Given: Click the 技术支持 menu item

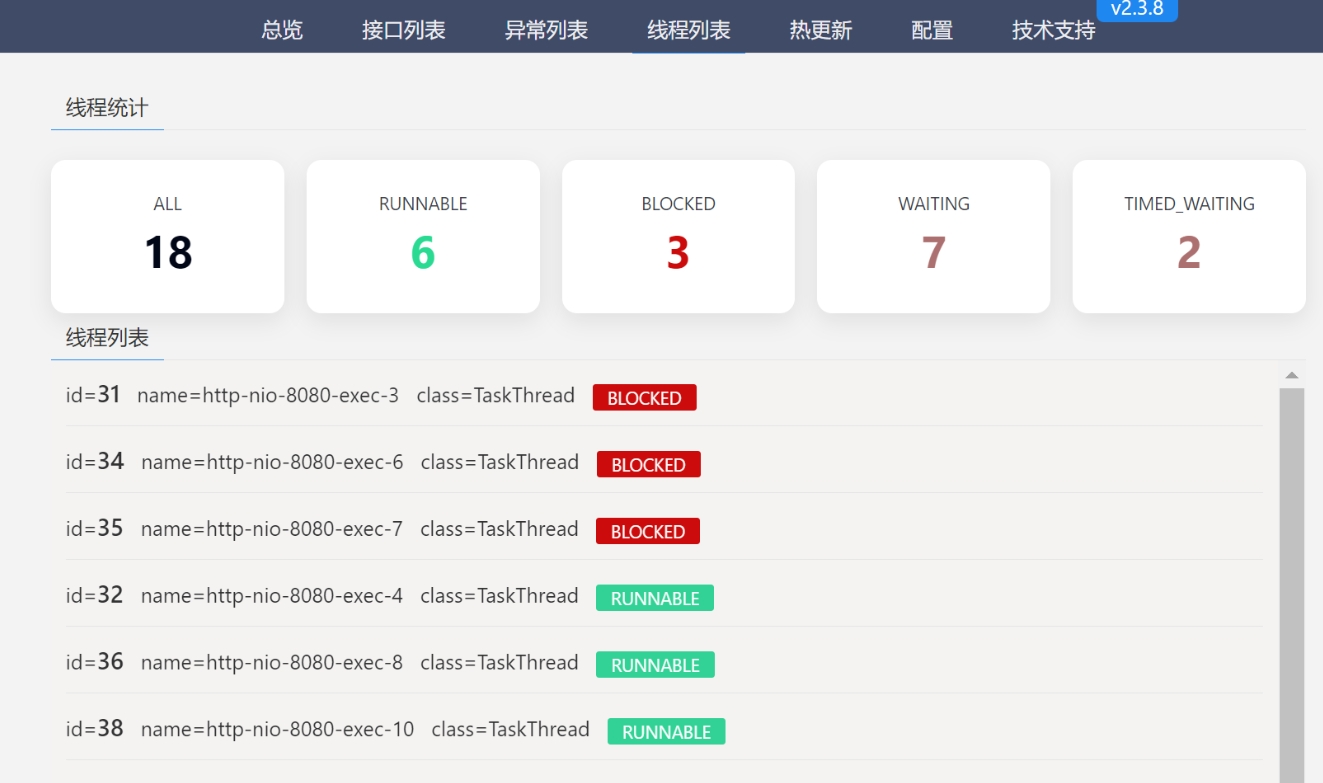Looking at the screenshot, I should click(x=1053, y=30).
